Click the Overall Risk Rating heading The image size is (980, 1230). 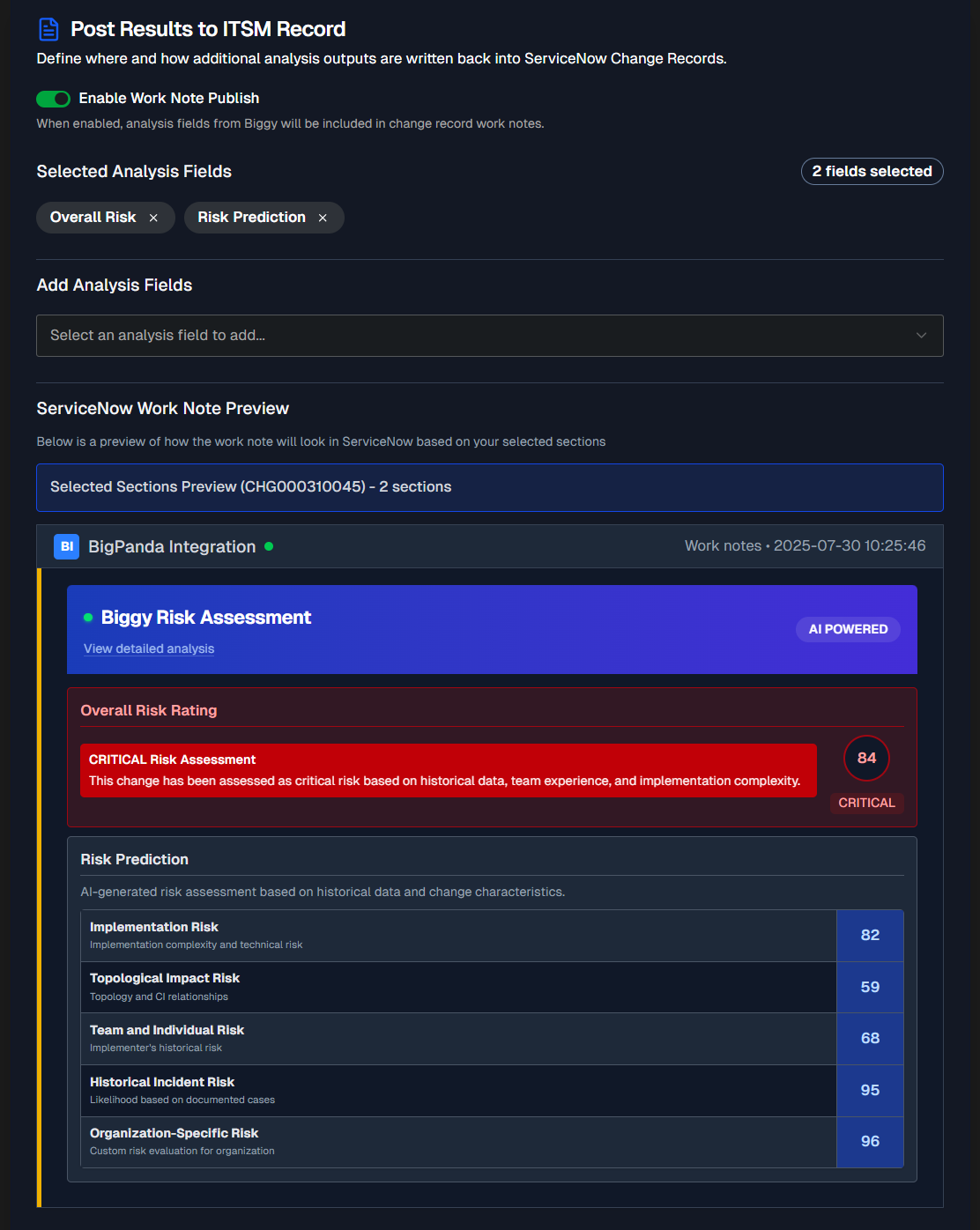148,710
